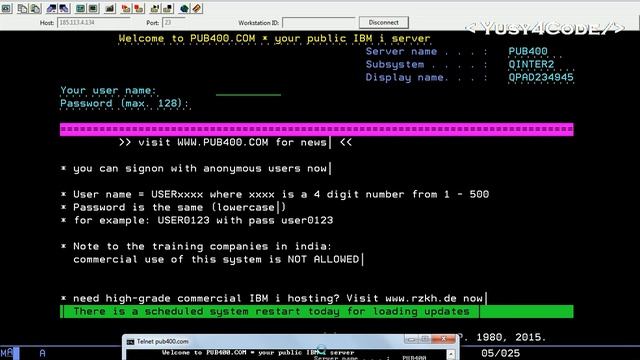Click the Port number field
This screenshot has height=360, width=640.
pos(173,22)
